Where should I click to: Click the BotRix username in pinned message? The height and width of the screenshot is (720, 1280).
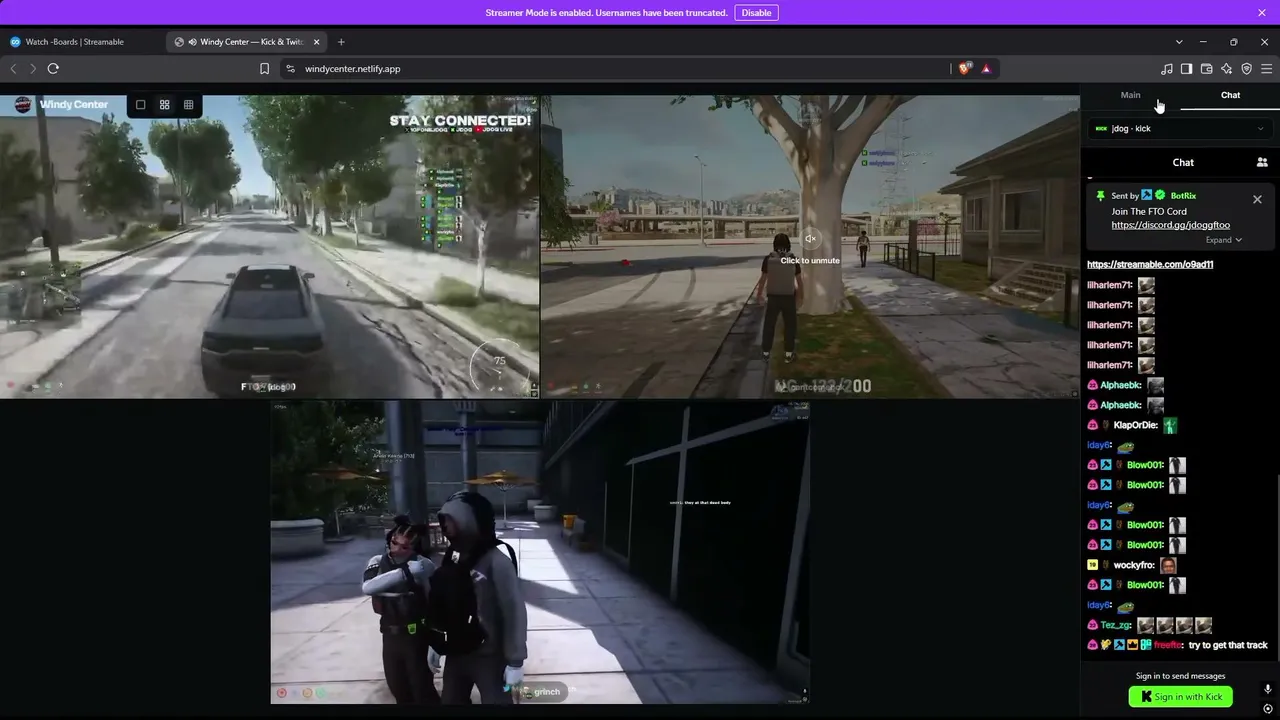1183,196
